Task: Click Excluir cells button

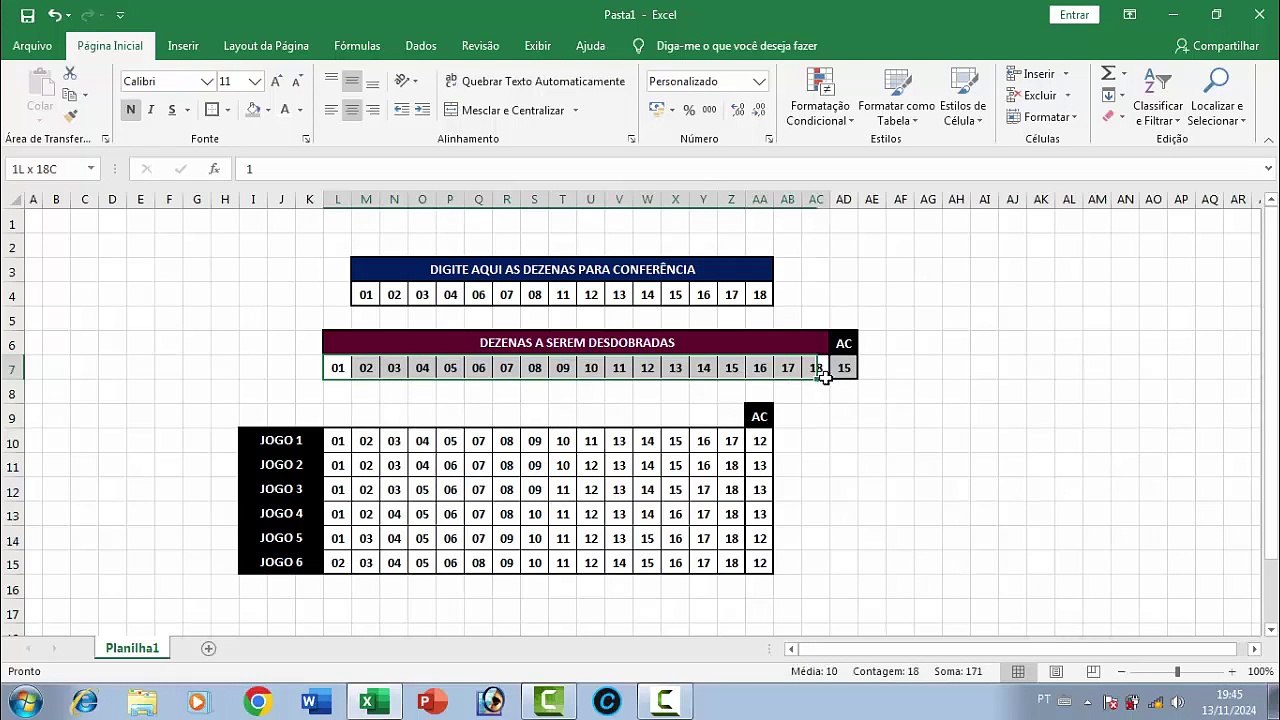Action: (1031, 95)
